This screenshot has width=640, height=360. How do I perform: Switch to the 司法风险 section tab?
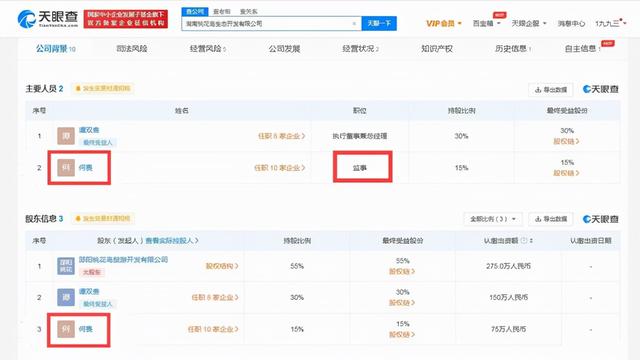(x=131, y=49)
